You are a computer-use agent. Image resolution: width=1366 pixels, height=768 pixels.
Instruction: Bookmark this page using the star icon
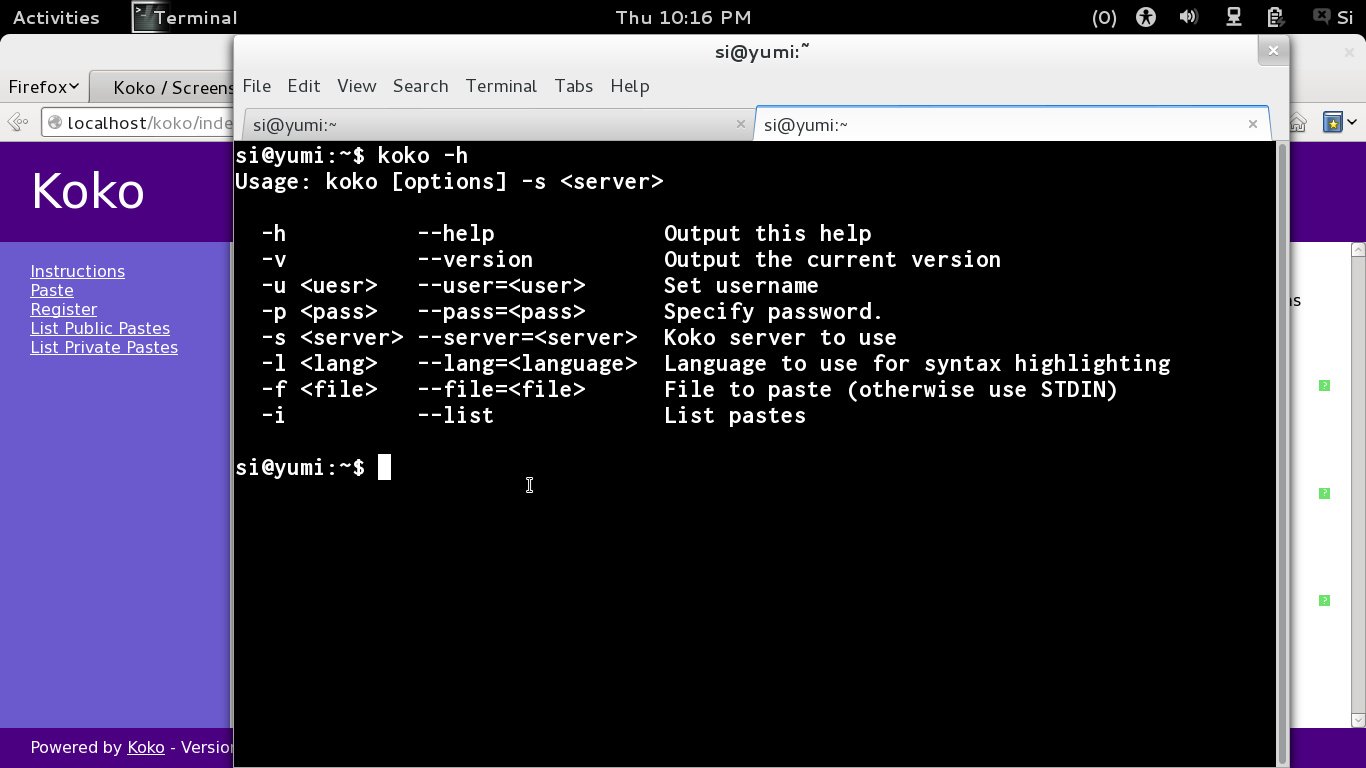1333,121
